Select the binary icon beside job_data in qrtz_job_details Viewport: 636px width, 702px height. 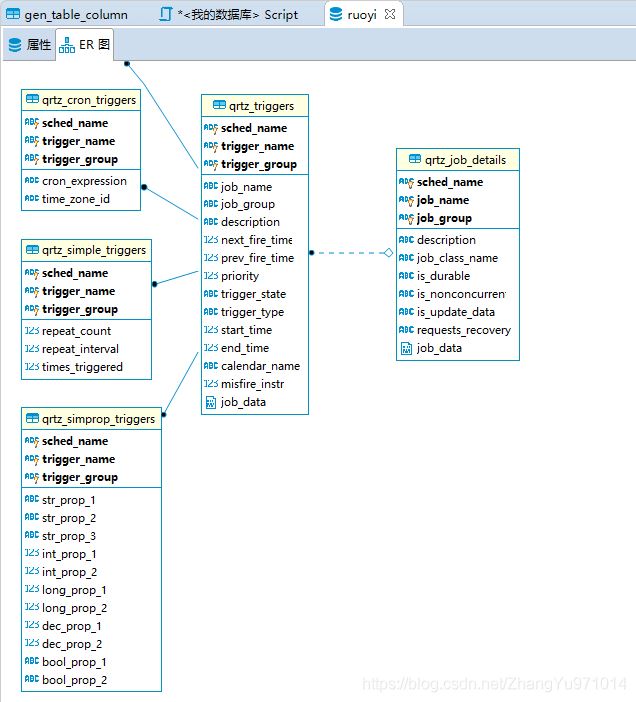click(406, 348)
